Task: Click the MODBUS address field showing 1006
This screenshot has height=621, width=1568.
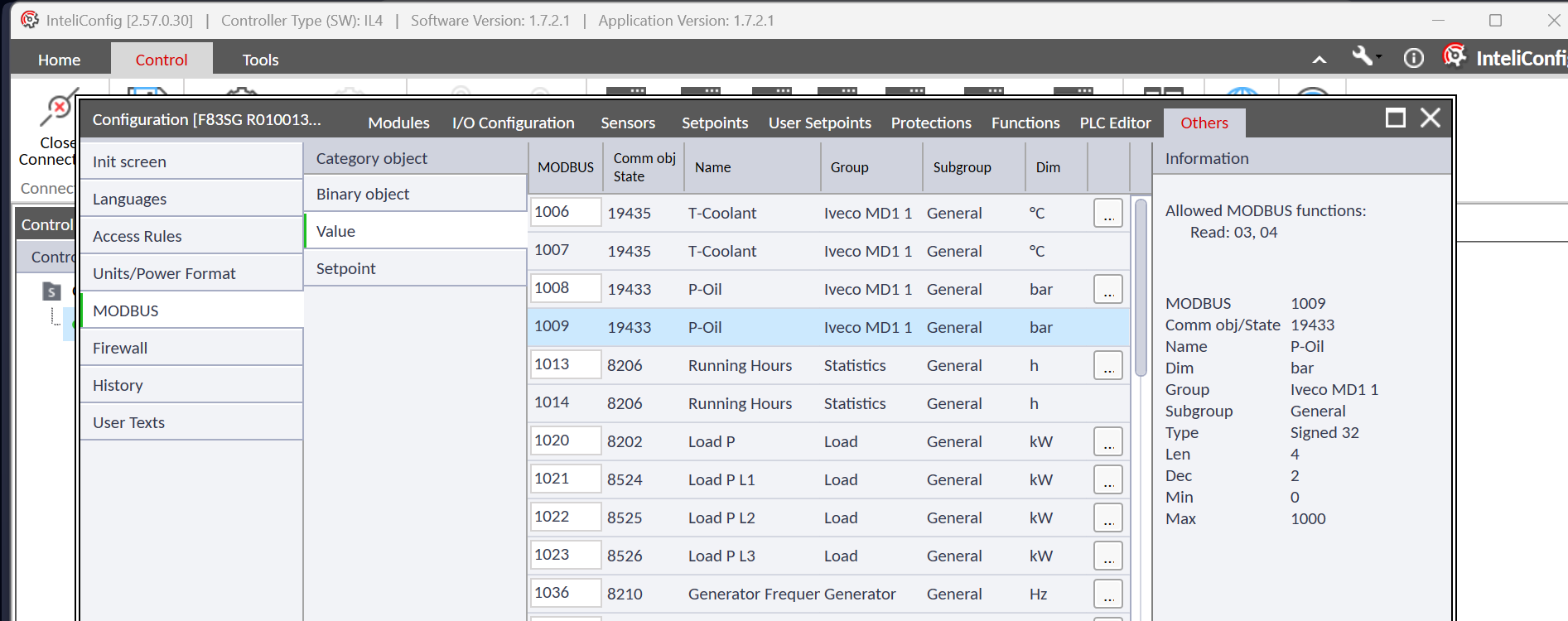Action: [x=566, y=212]
